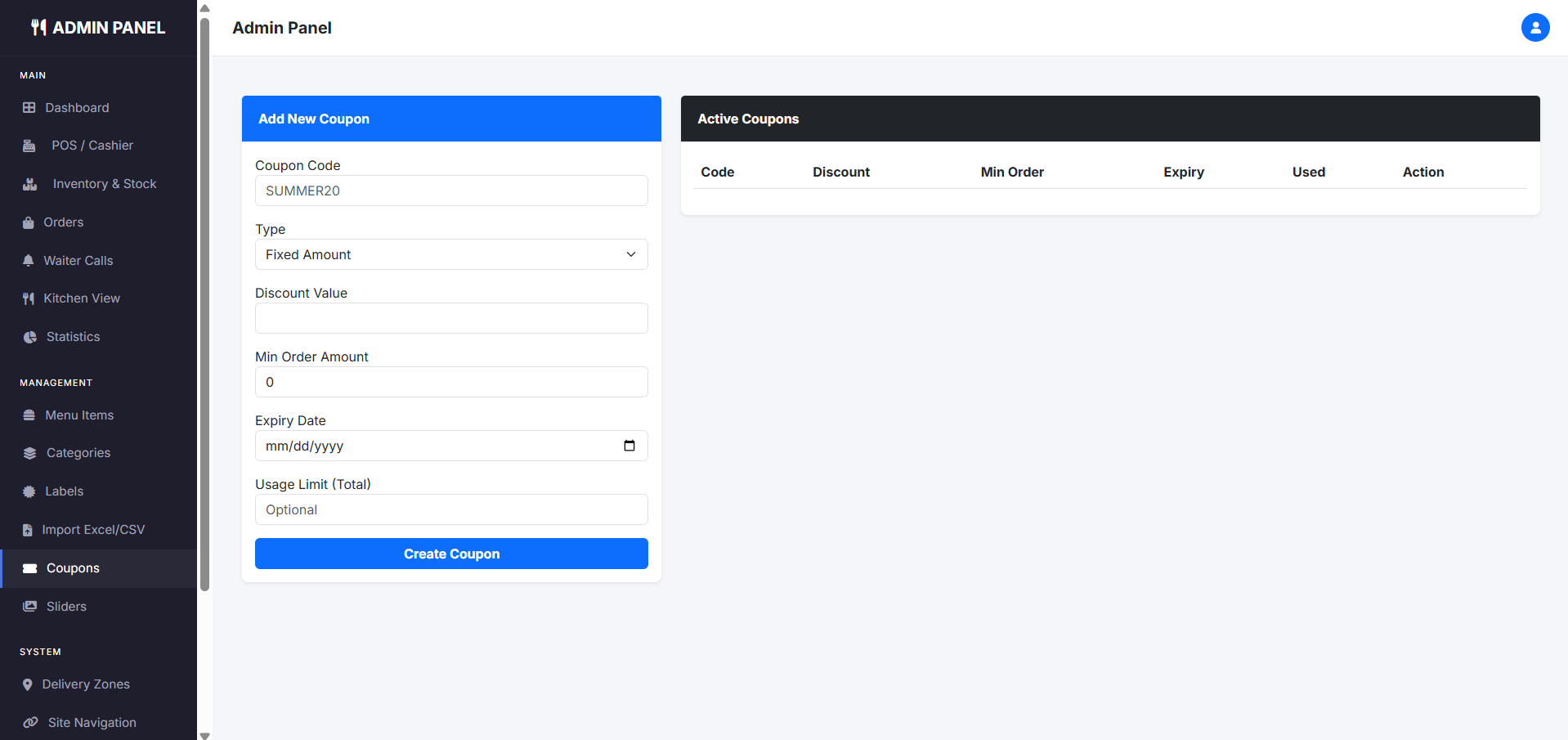Click the Waiter Calls bell icon
Screen dimensions: 1568x740
point(29,261)
